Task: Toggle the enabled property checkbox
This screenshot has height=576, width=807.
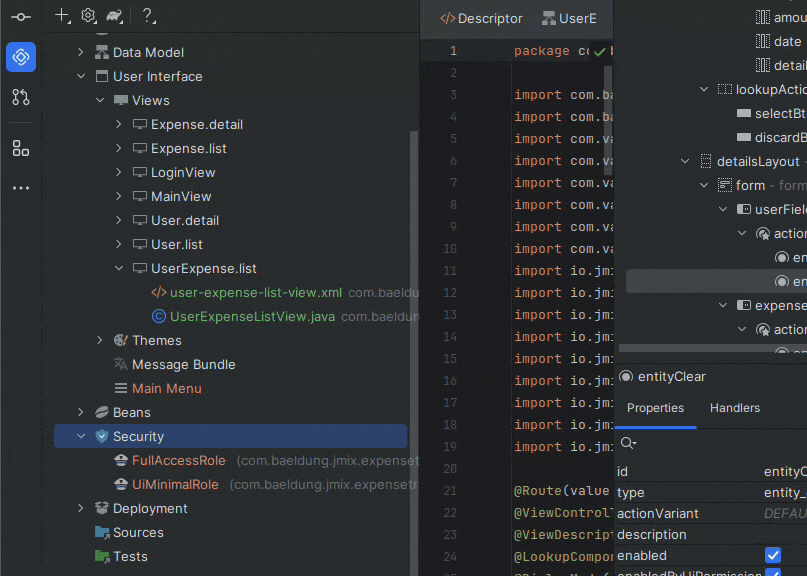Action: tap(772, 555)
